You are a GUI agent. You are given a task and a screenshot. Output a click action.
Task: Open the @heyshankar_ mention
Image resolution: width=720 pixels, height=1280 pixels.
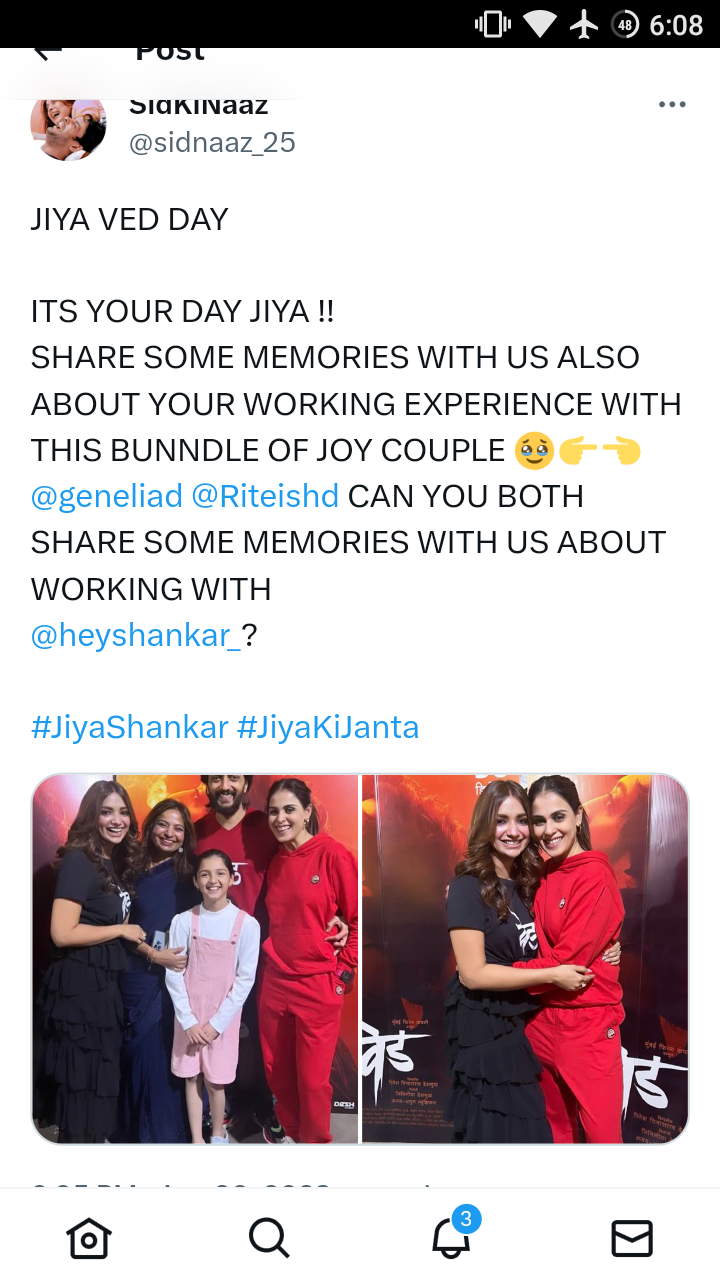coord(136,635)
